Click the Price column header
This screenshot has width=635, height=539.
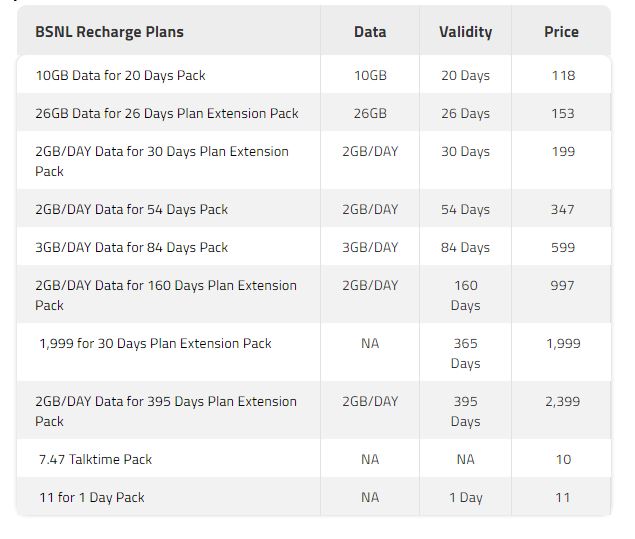[x=561, y=32]
